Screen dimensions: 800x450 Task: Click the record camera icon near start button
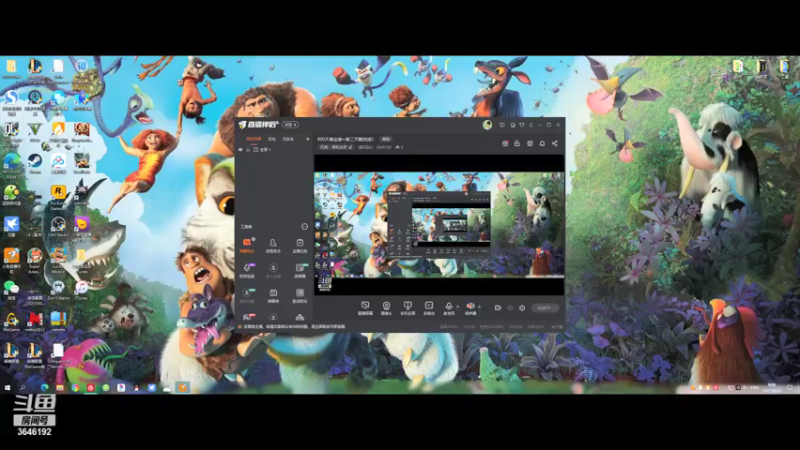(x=498, y=308)
